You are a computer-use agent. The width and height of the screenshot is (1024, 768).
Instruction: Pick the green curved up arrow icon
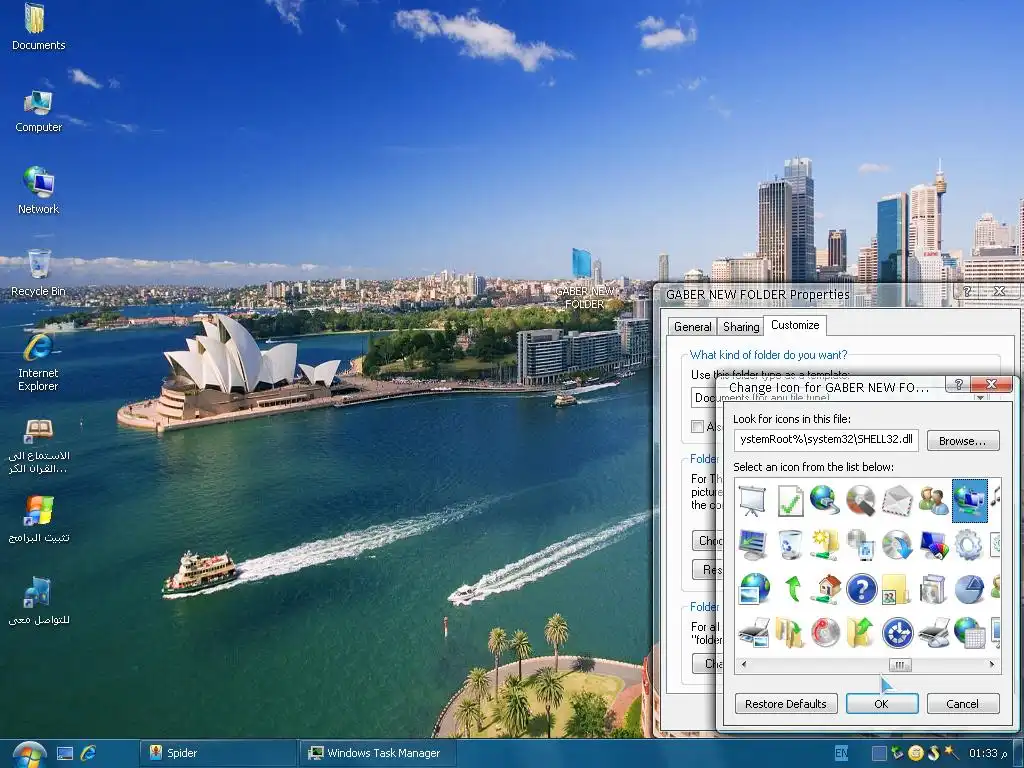tap(792, 588)
